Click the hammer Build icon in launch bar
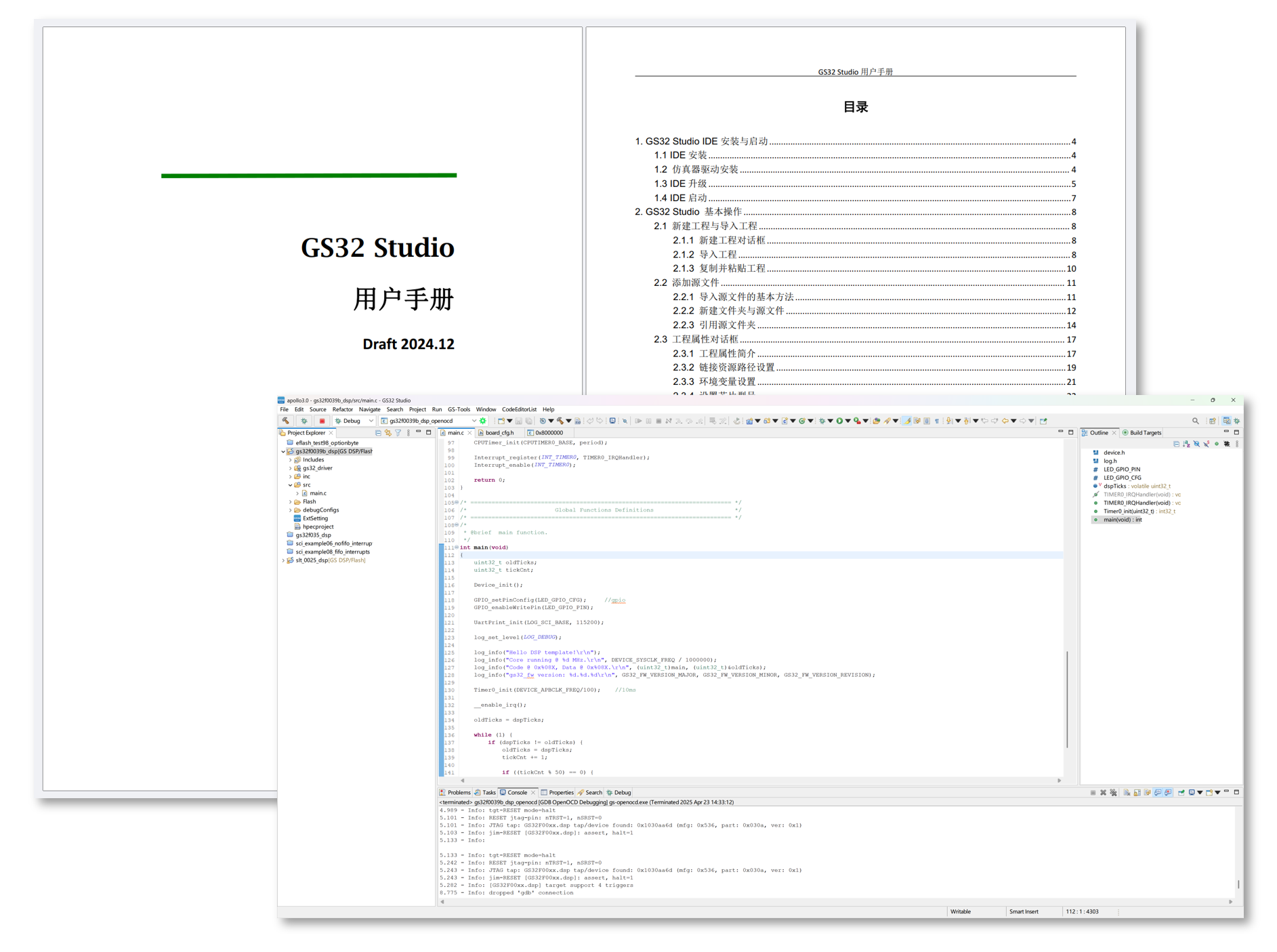Viewport: 1277px width, 952px height. coord(286,421)
